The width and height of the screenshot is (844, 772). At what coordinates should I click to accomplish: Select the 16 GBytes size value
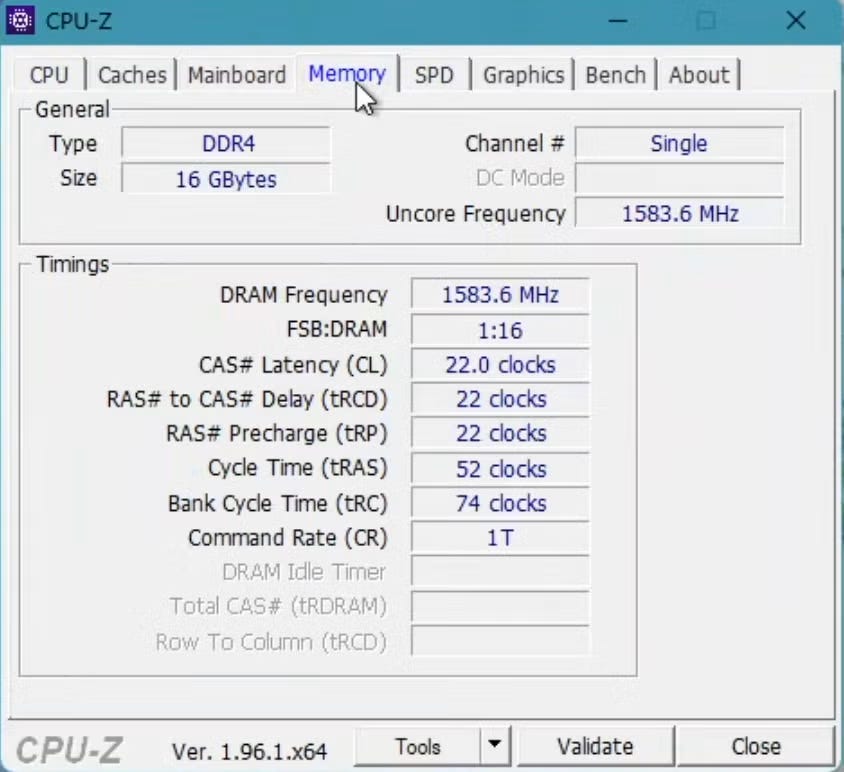[x=226, y=179]
